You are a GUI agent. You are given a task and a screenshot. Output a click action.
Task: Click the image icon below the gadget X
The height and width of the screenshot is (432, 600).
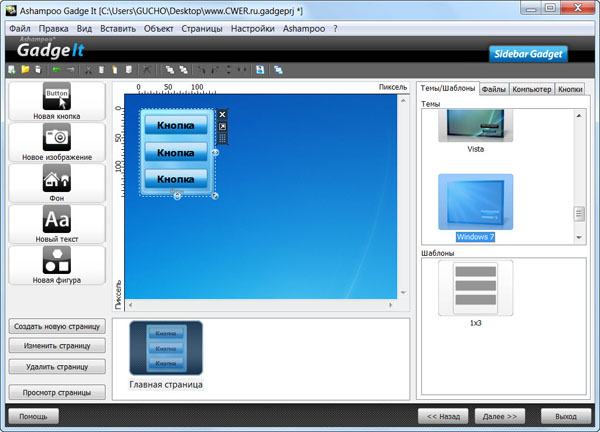click(222, 127)
